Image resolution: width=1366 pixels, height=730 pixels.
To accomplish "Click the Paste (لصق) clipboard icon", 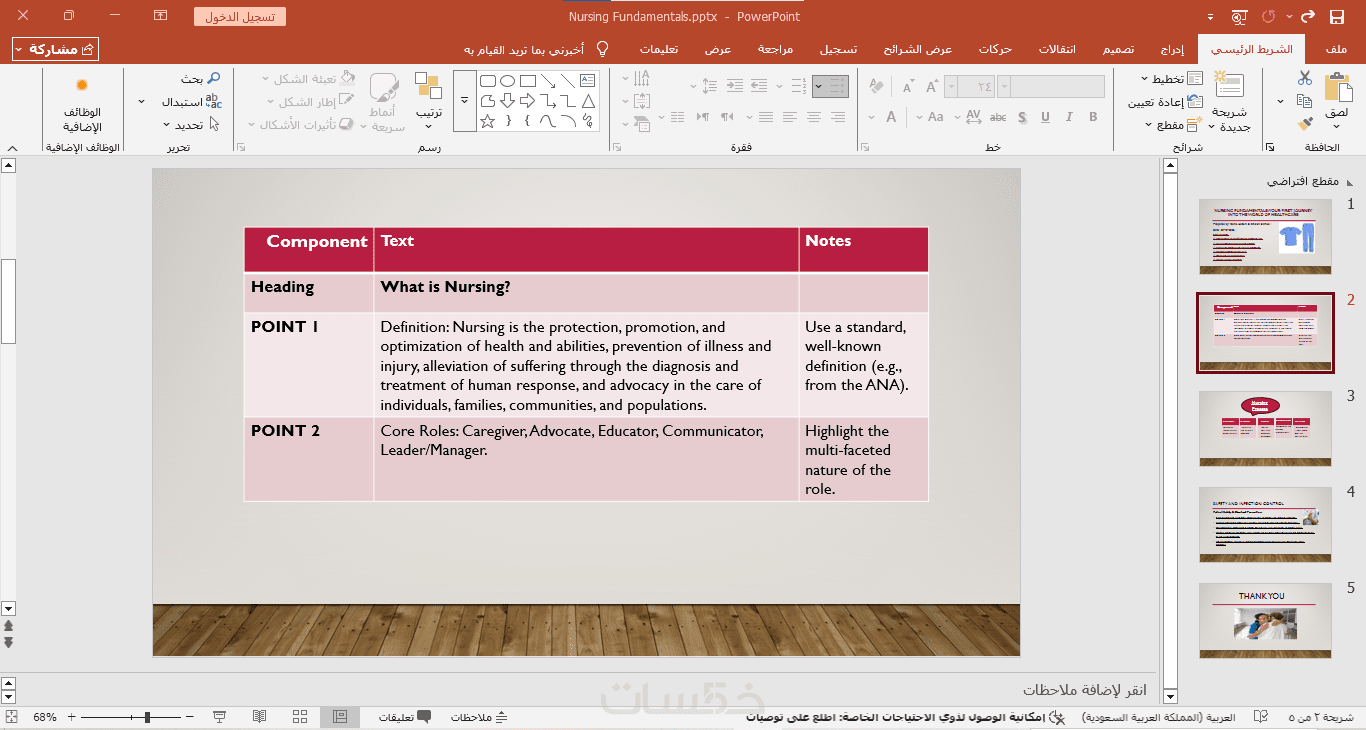I will pos(1337,88).
